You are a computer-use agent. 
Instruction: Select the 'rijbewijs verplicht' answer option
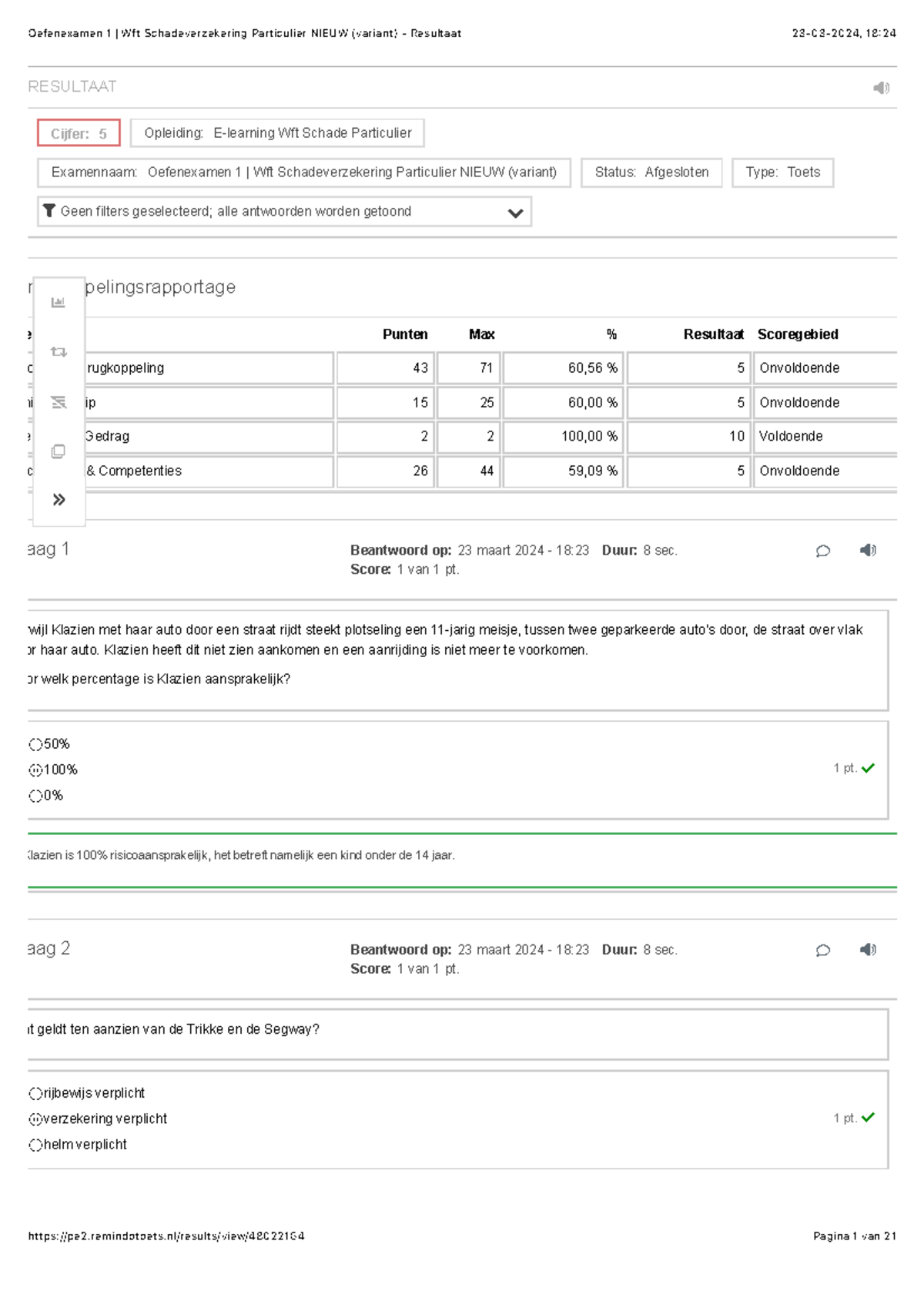[x=35, y=1092]
